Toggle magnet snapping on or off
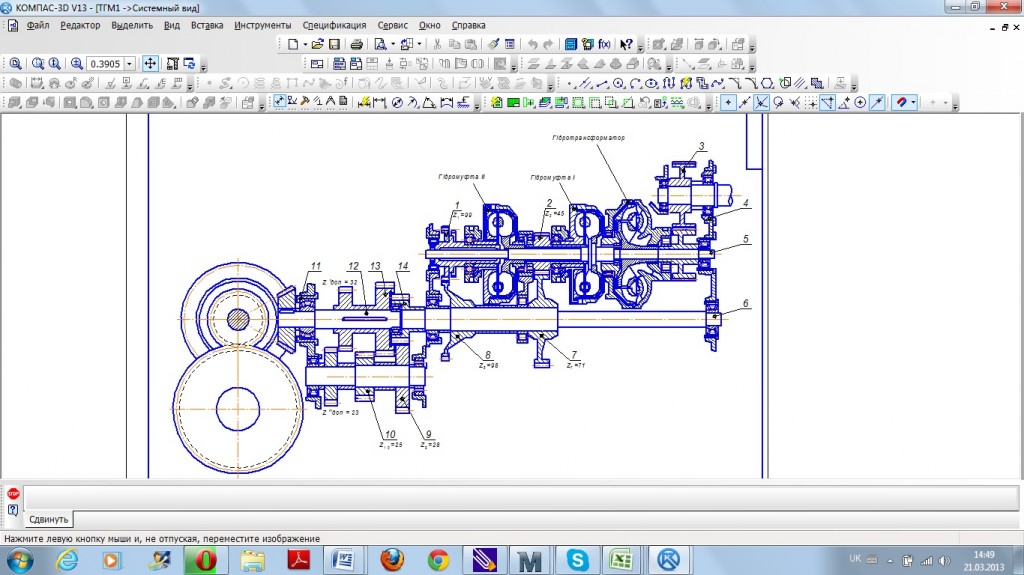The image size is (1024, 575). pos(902,103)
